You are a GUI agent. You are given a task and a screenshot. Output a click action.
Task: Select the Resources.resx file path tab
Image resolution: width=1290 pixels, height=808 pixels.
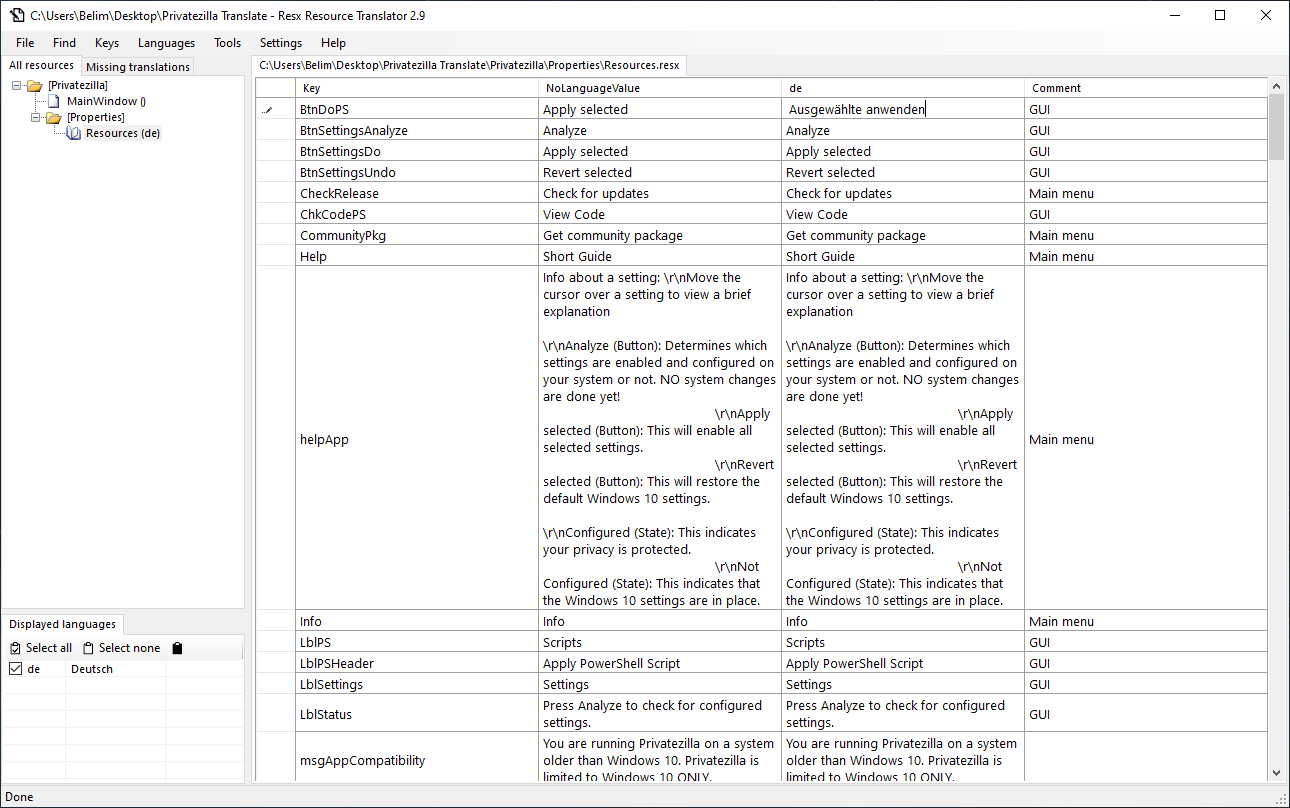click(469, 65)
